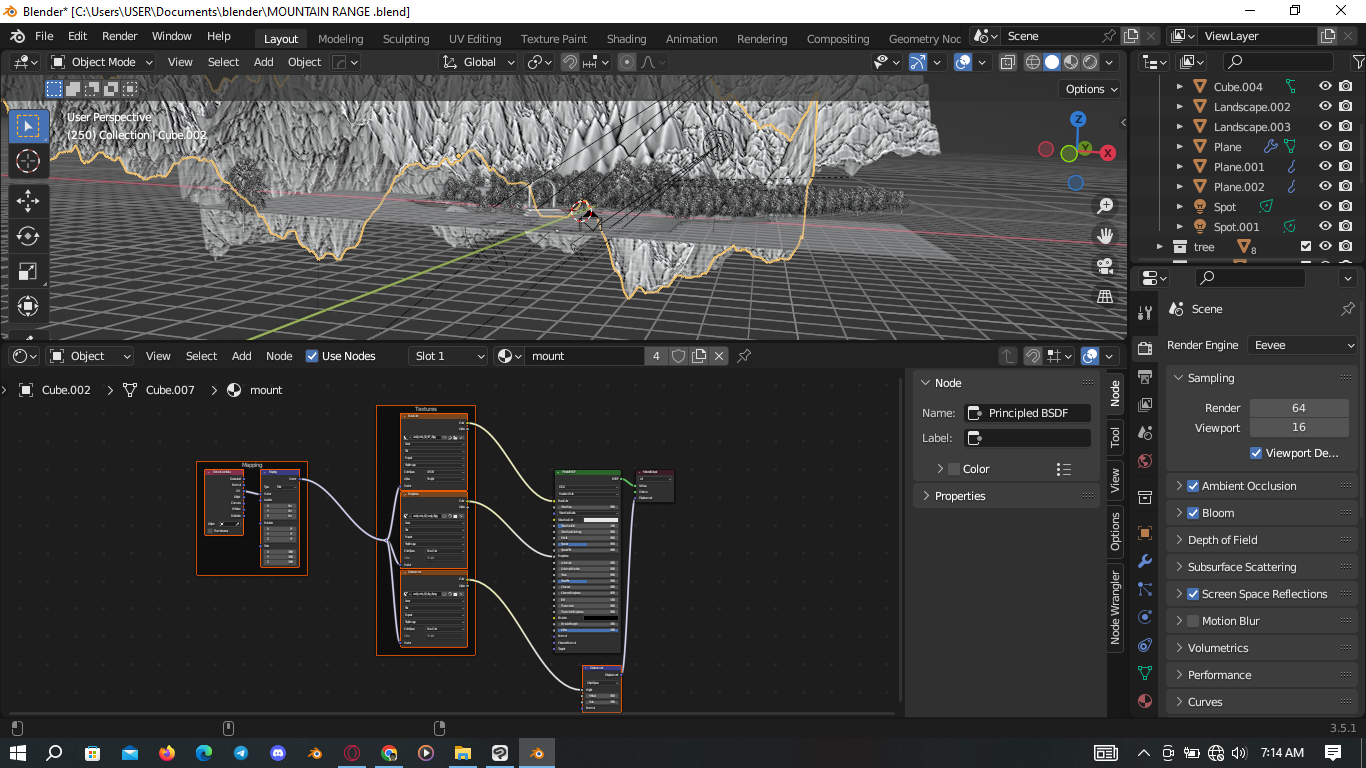
Task: Open the Object Data properties tab
Action: [x=1145, y=673]
